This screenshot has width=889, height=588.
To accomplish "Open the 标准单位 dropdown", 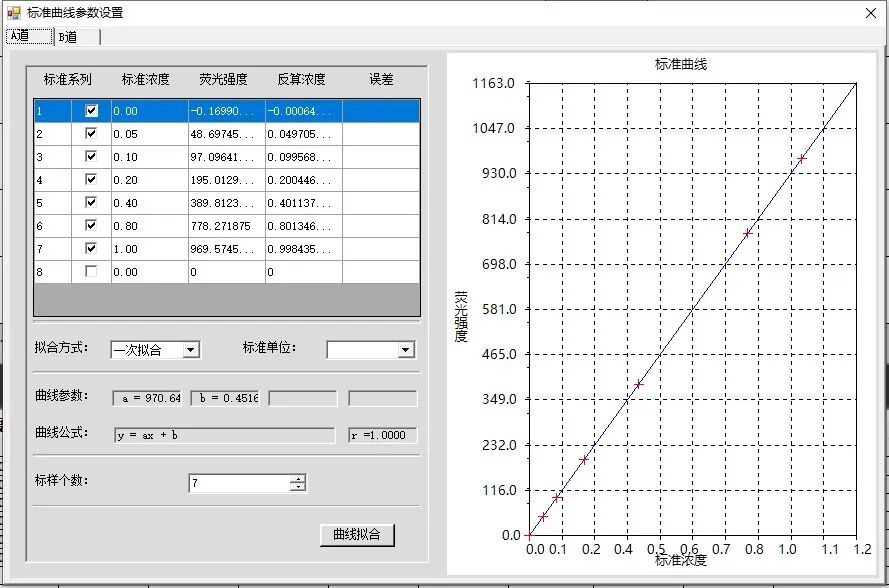I will [371, 350].
